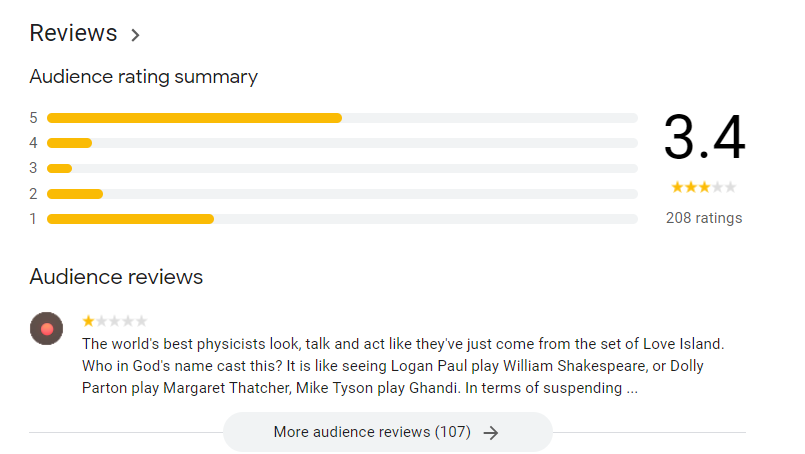Select the 3-star rating bar
This screenshot has width=805, height=454.
pos(342,168)
